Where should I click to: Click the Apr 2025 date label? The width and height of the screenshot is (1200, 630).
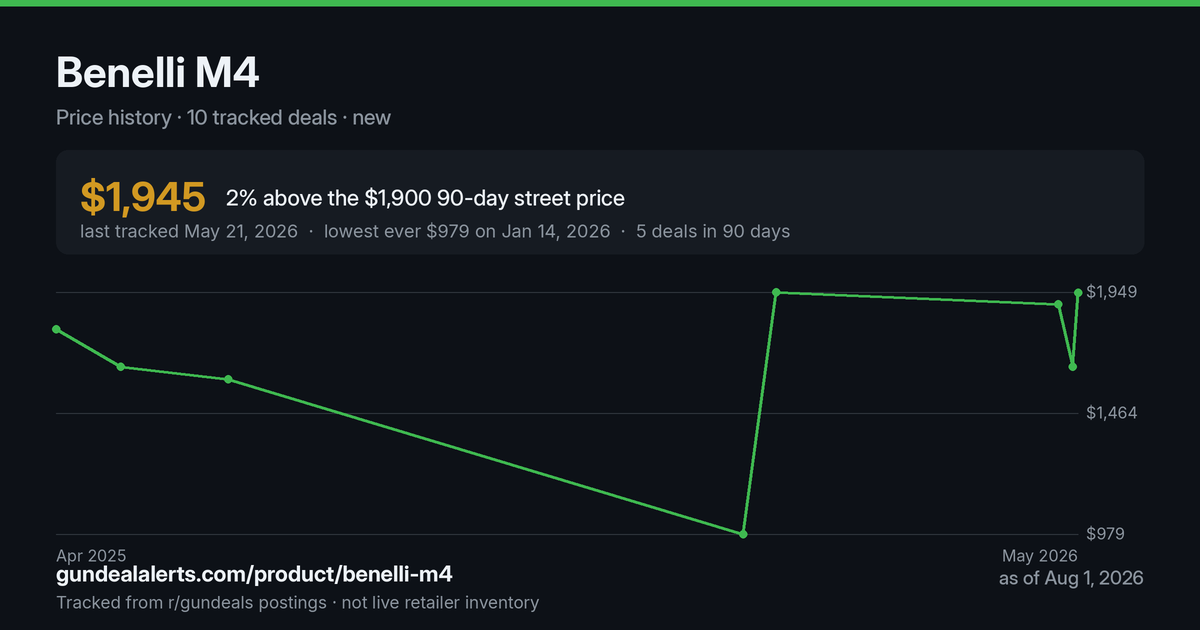tap(91, 555)
